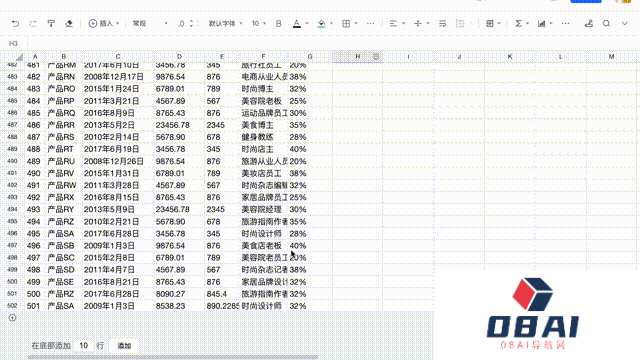
Task: Click the clear formatting eraser icon
Action: (69, 24)
